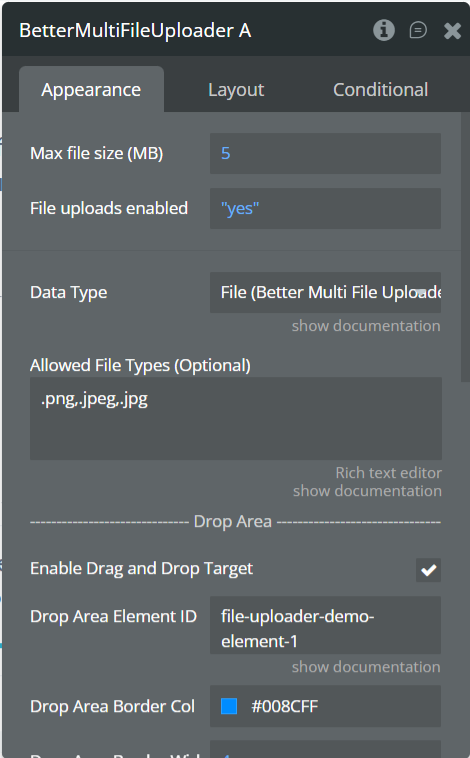Open the Rich text editor link
This screenshot has width=470, height=758.
click(388, 473)
